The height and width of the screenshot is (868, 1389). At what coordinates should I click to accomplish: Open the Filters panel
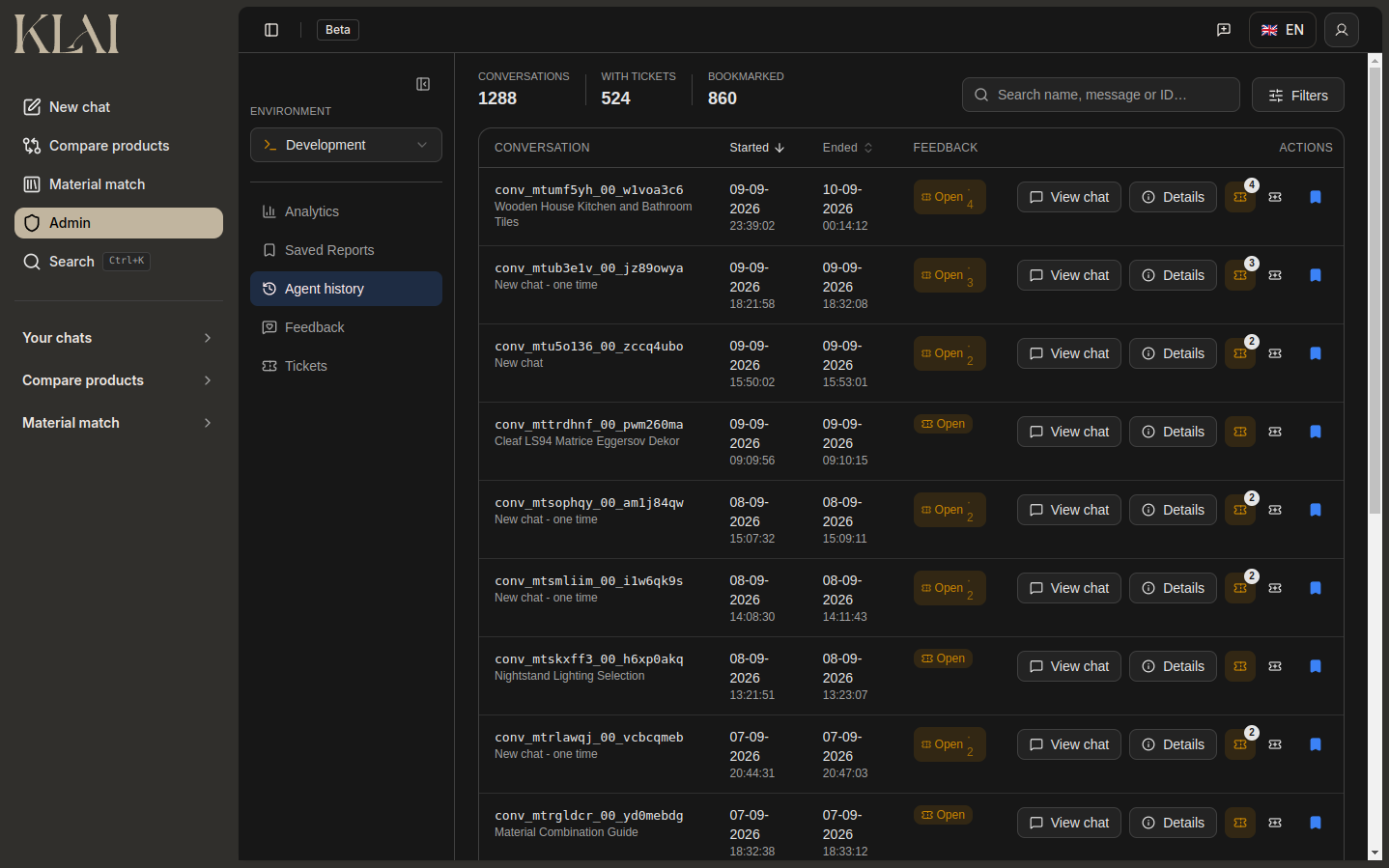[1298, 95]
